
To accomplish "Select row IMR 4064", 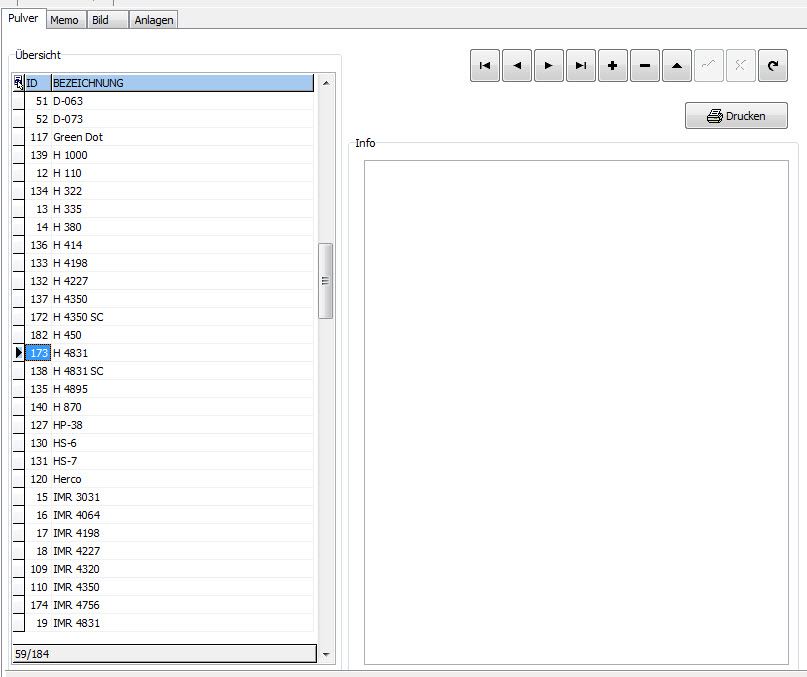I will [x=163, y=515].
